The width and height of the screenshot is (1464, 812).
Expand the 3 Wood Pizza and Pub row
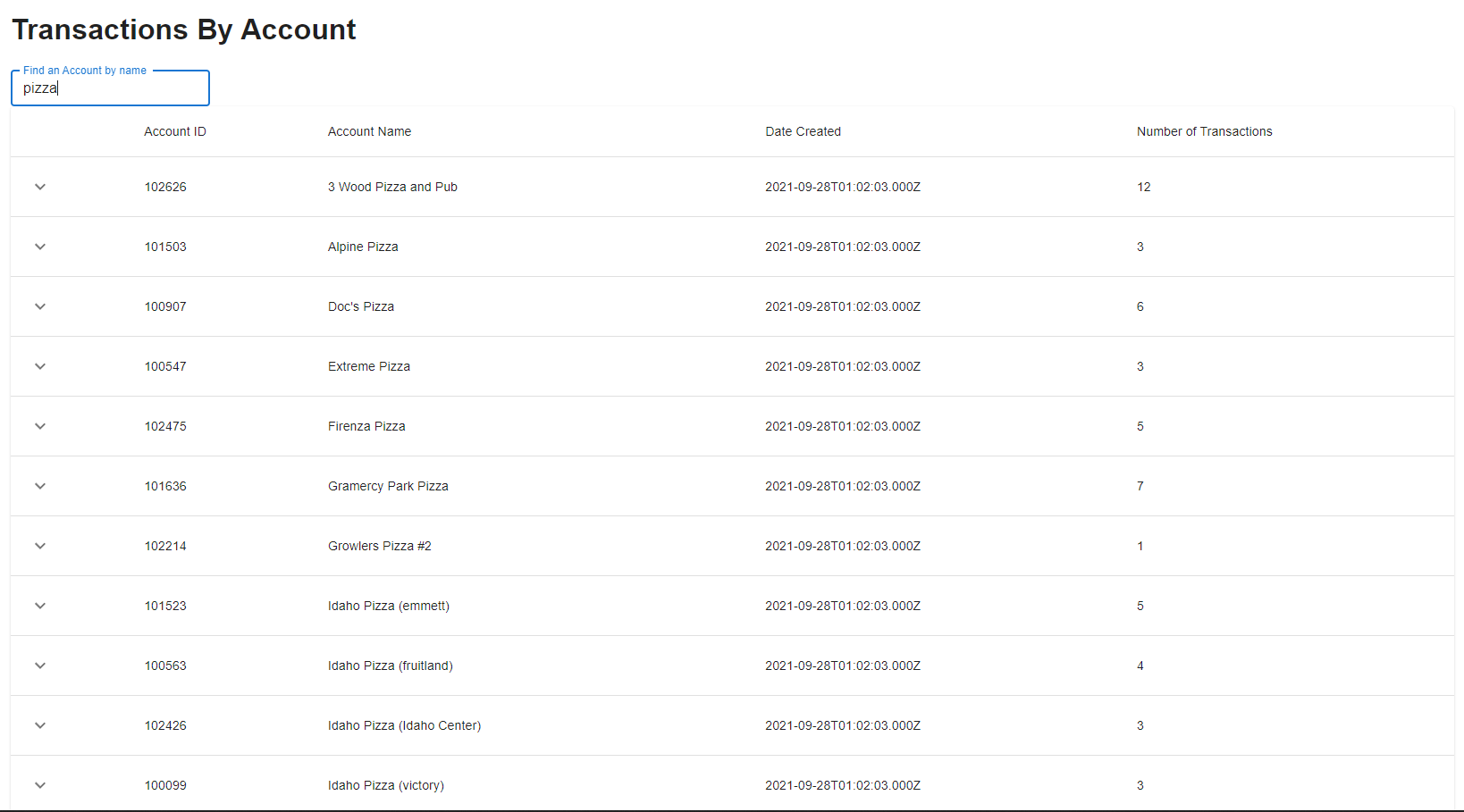click(x=40, y=187)
